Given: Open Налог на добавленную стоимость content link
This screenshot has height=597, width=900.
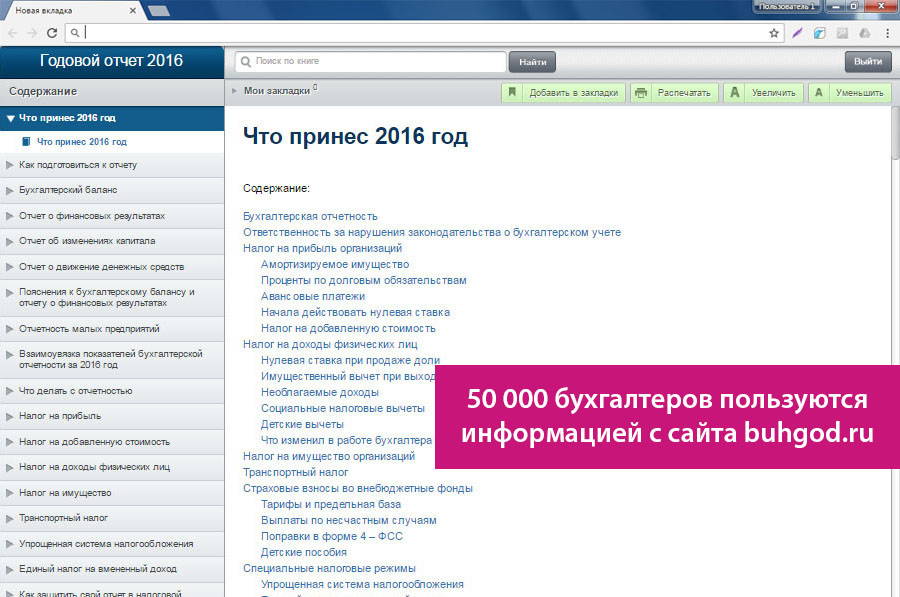Looking at the screenshot, I should (348, 329).
